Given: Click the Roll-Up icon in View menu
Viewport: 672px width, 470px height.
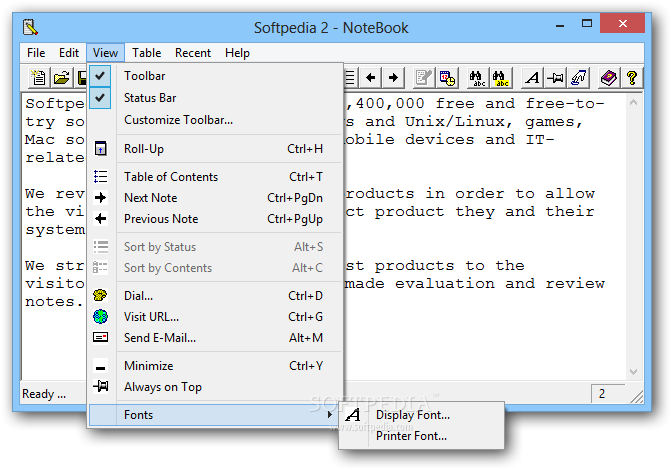Looking at the screenshot, I should coord(100,149).
